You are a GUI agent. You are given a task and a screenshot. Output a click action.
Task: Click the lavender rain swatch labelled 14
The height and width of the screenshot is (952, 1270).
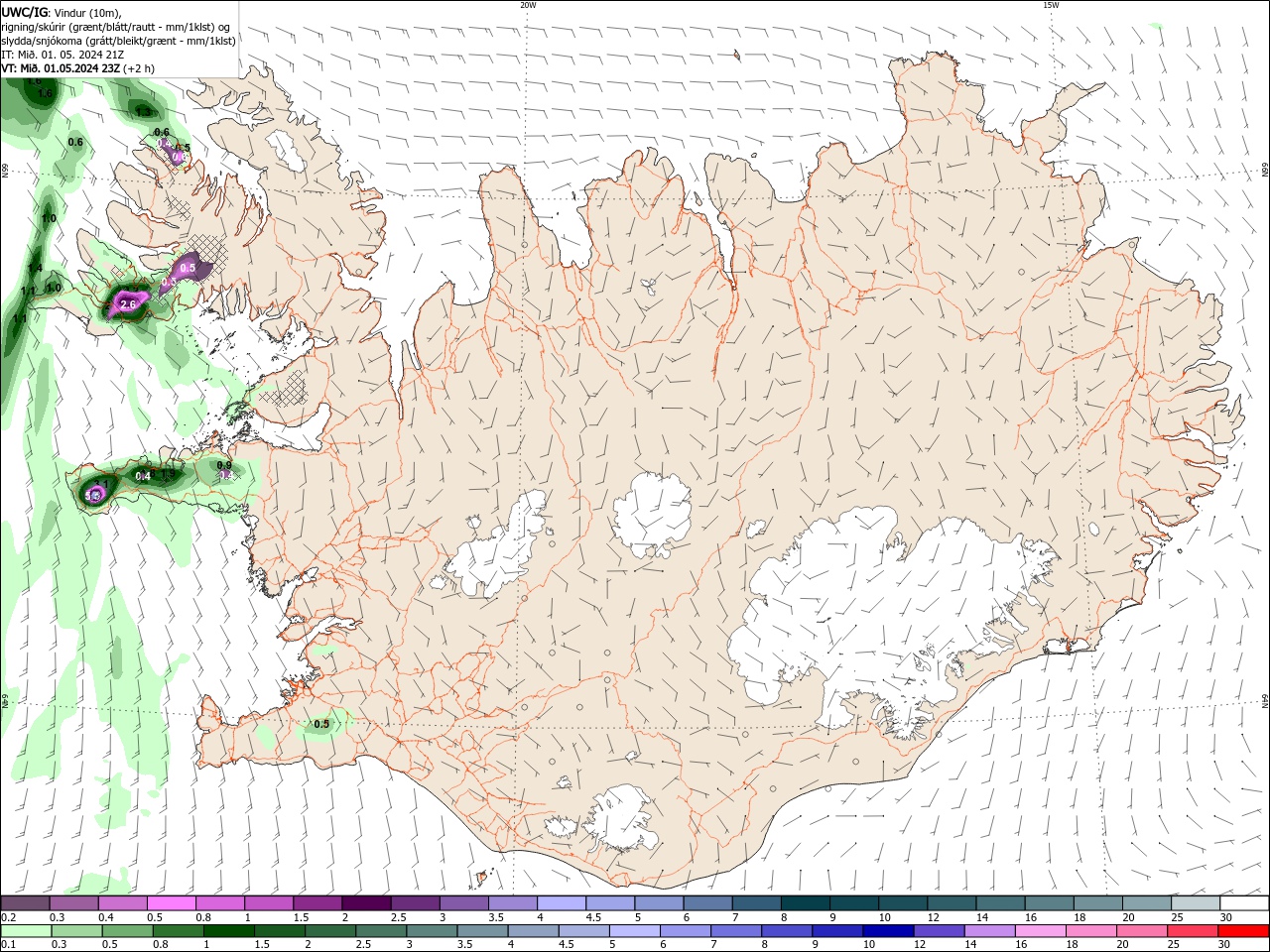click(988, 931)
